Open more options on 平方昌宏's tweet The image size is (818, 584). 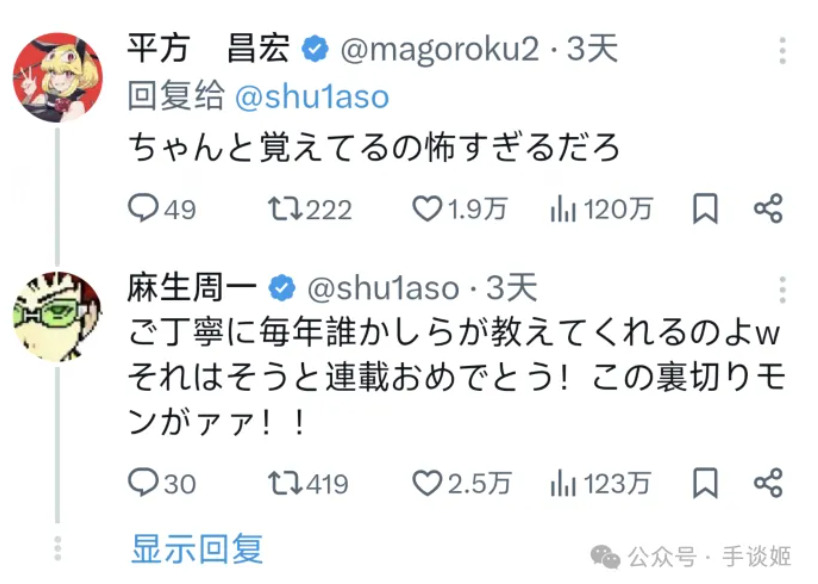pyautogui.click(x=783, y=51)
